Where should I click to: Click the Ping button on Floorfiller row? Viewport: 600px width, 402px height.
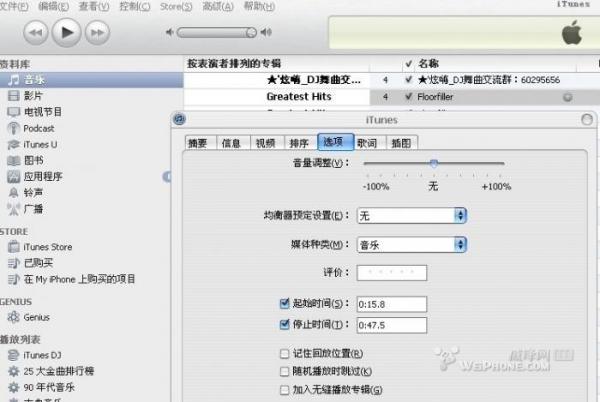point(567,97)
